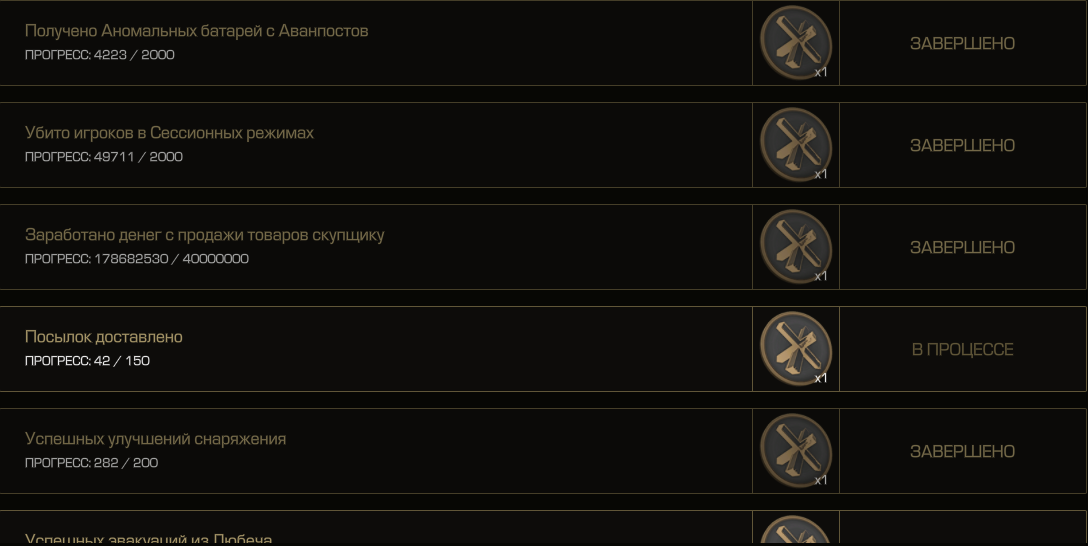This screenshot has height=546, width=1088.
Task: Select the Посылок доставлено achievement title
Action: (103, 336)
